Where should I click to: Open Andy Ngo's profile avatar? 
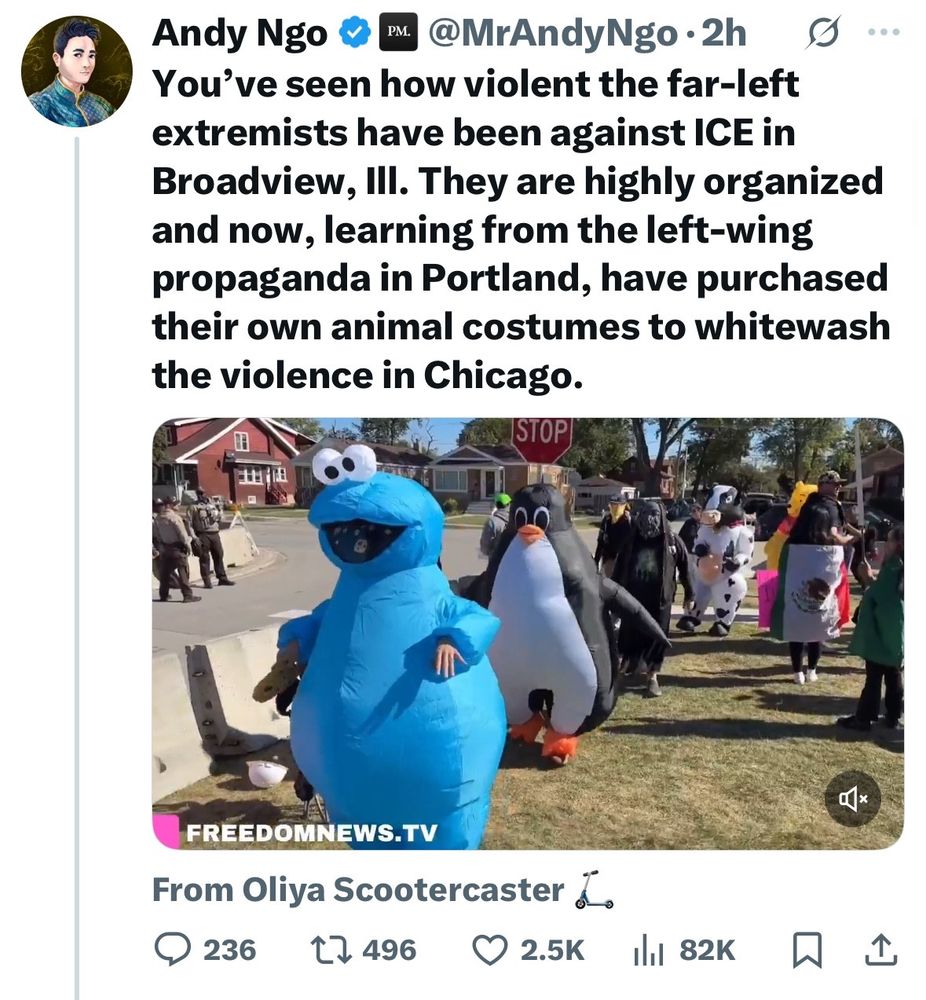(x=77, y=72)
